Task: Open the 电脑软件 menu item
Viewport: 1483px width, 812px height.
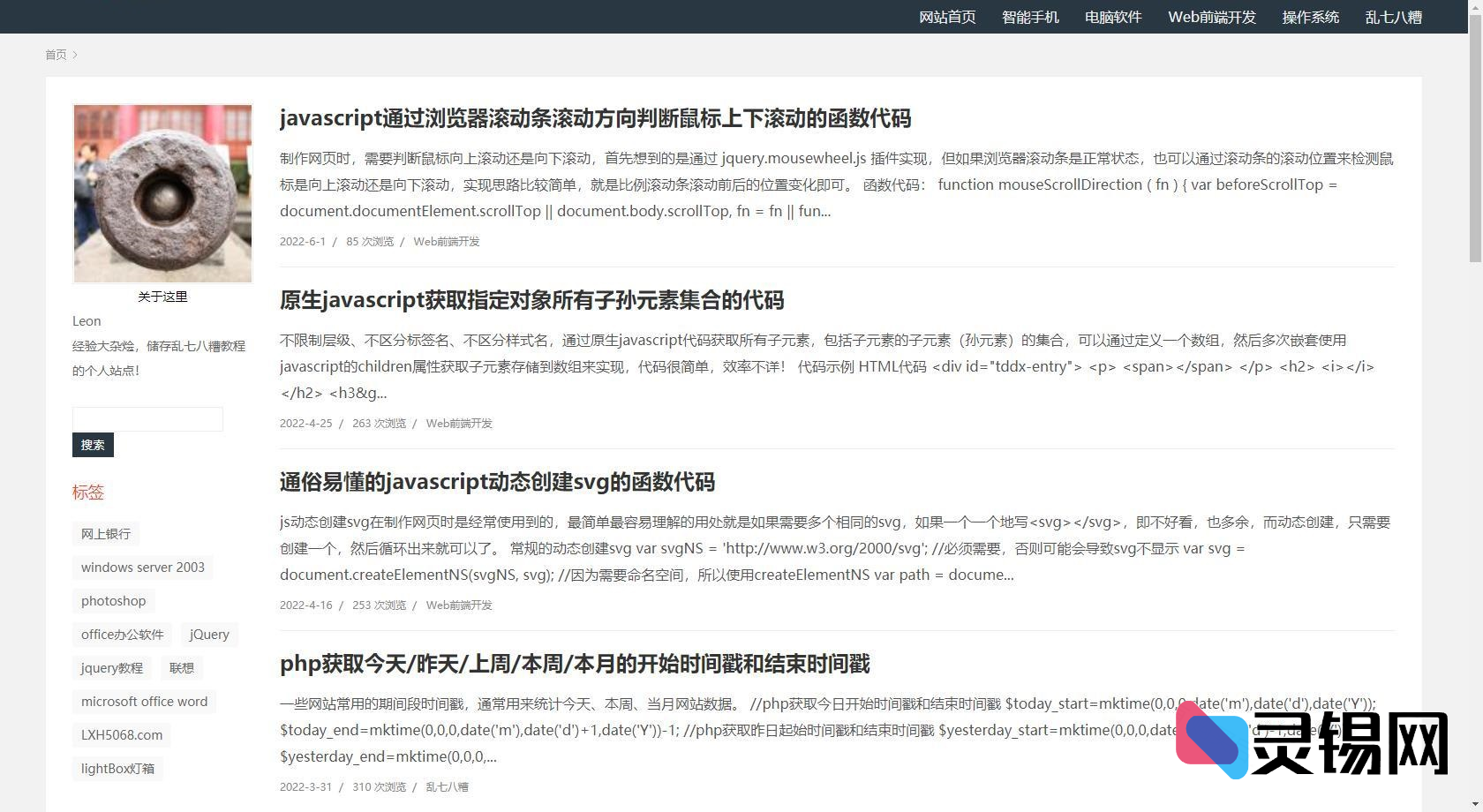Action: click(1111, 16)
